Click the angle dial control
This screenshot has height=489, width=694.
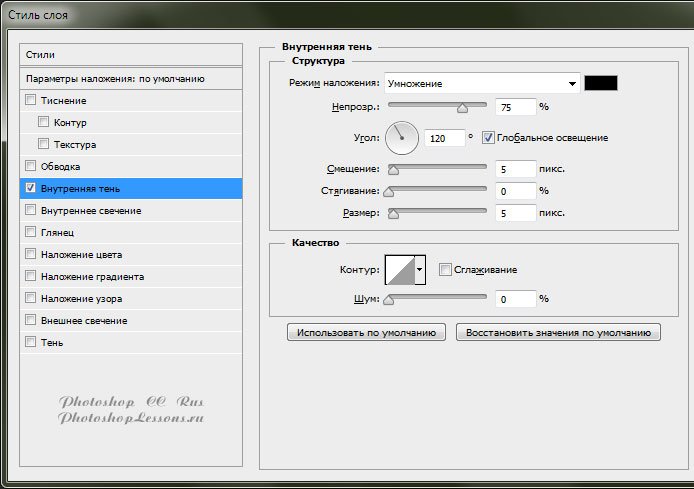pyautogui.click(x=401, y=137)
